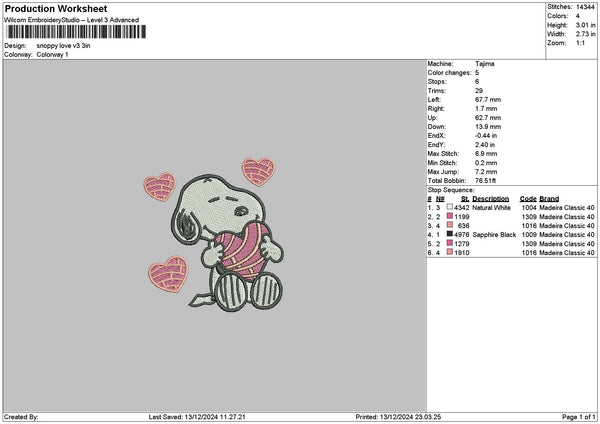Click the Max Jump value '7.2 mm'
The height and width of the screenshot is (424, 600).
click(x=486, y=171)
